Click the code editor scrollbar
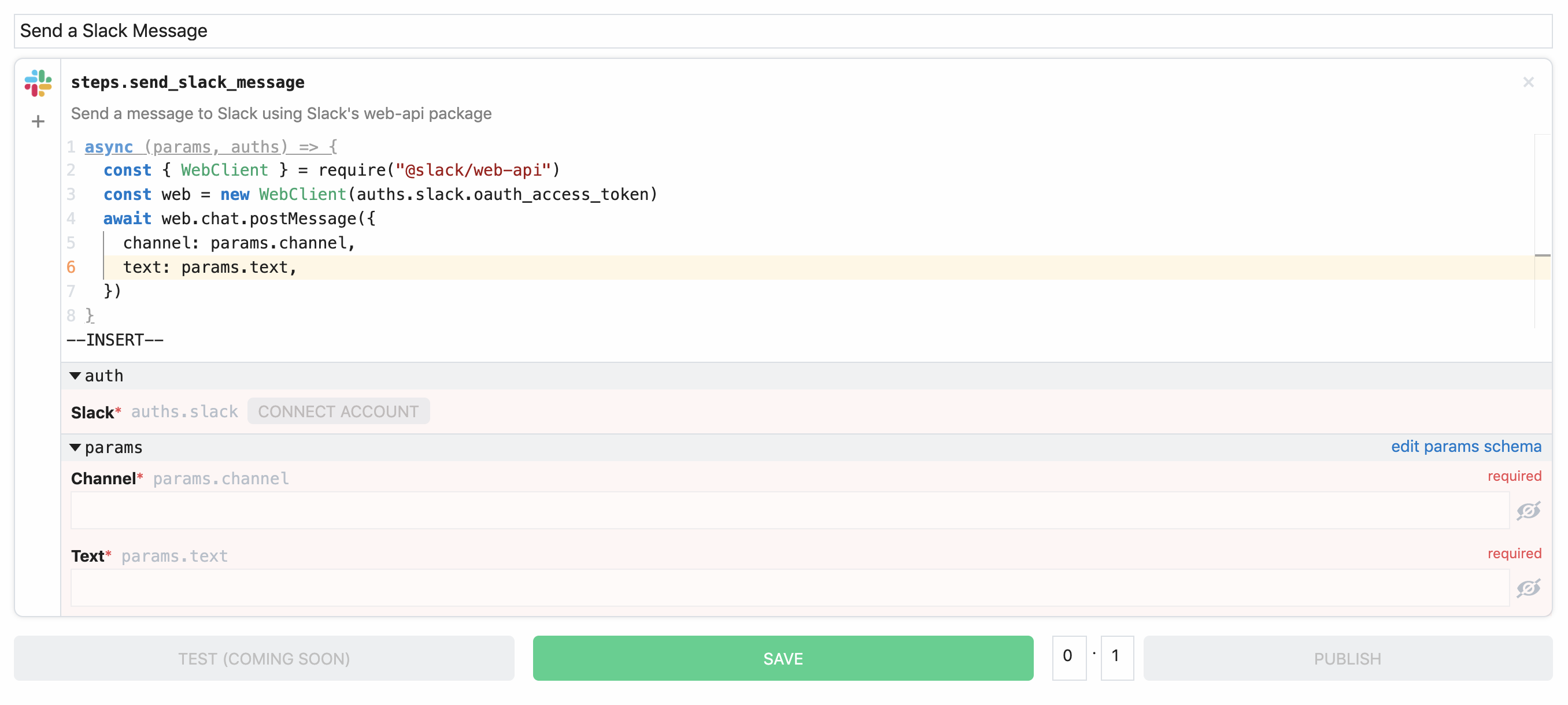 click(x=1543, y=255)
